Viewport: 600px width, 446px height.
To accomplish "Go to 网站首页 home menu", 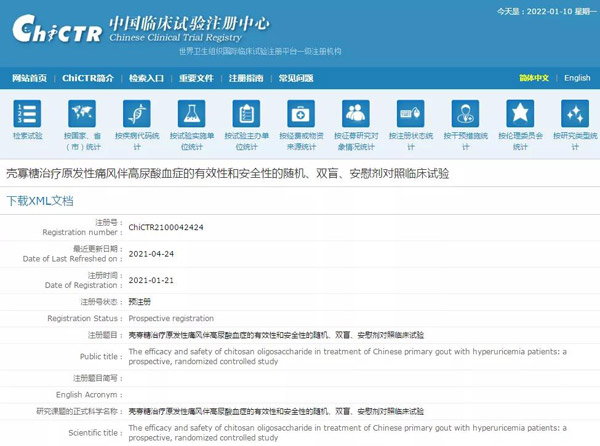I will pyautogui.click(x=29, y=78).
